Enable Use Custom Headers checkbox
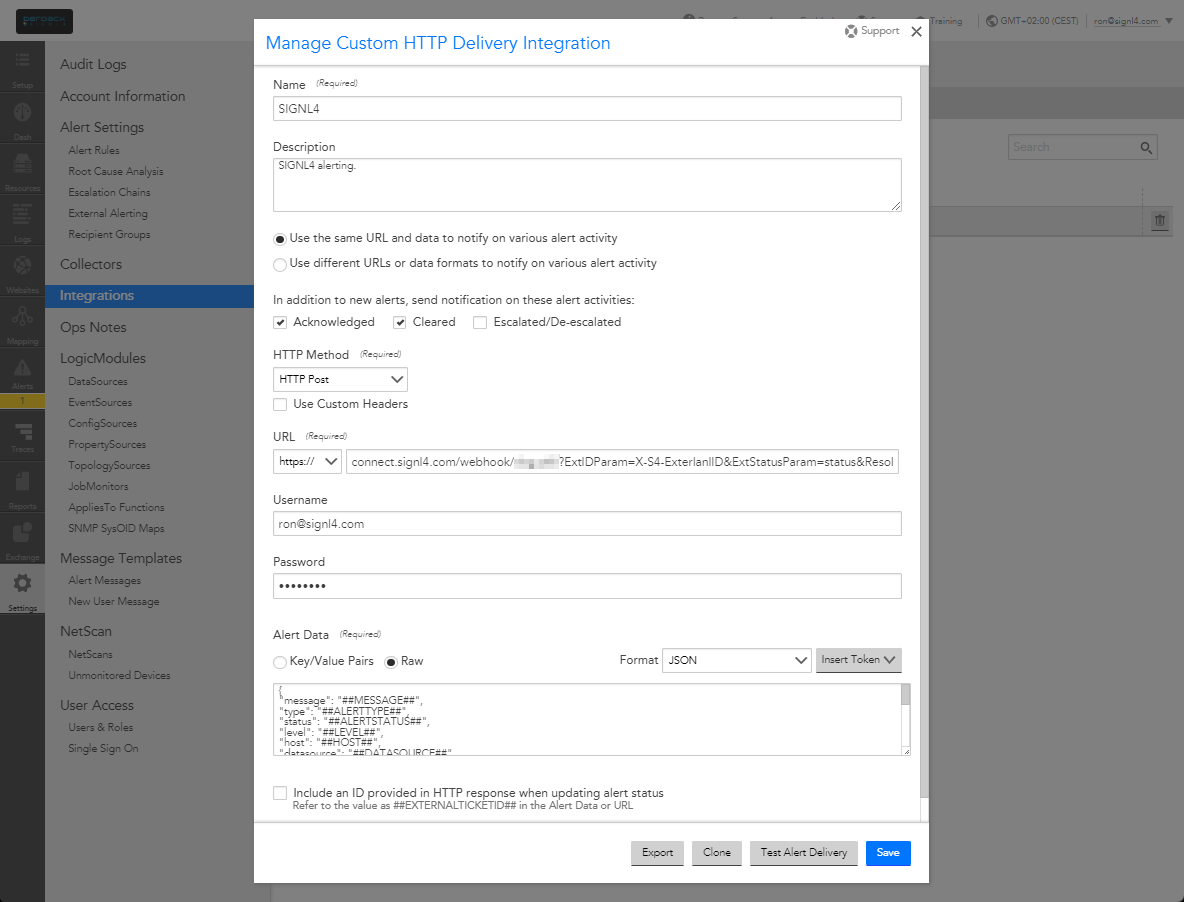The image size is (1184, 902). pos(280,405)
